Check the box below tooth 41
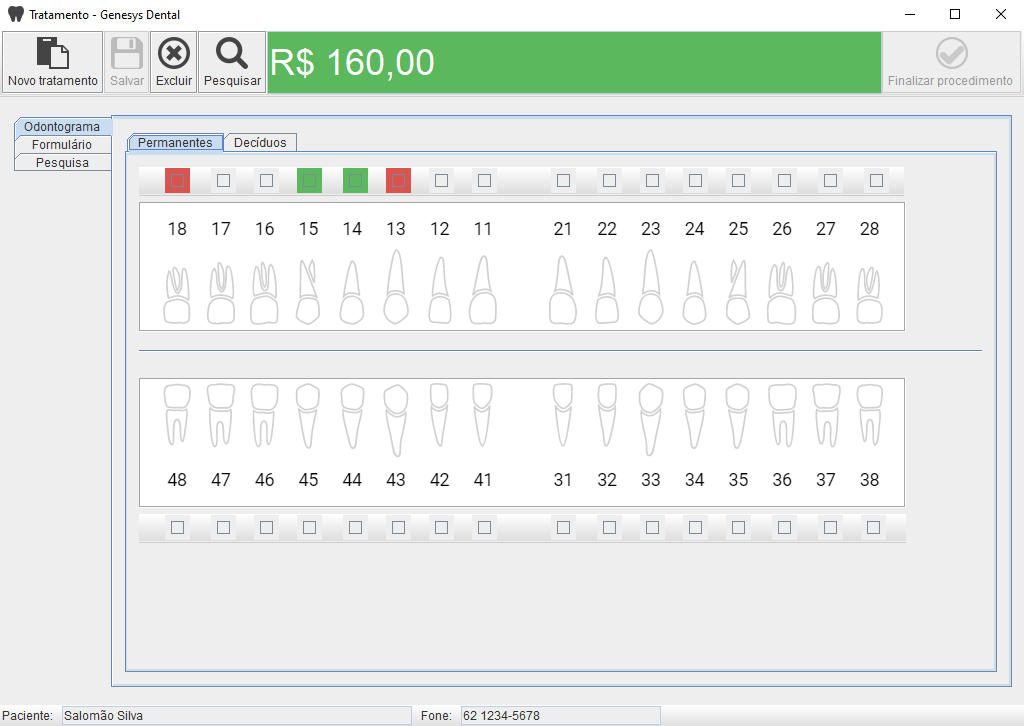This screenshot has height=726, width=1024. click(x=484, y=527)
